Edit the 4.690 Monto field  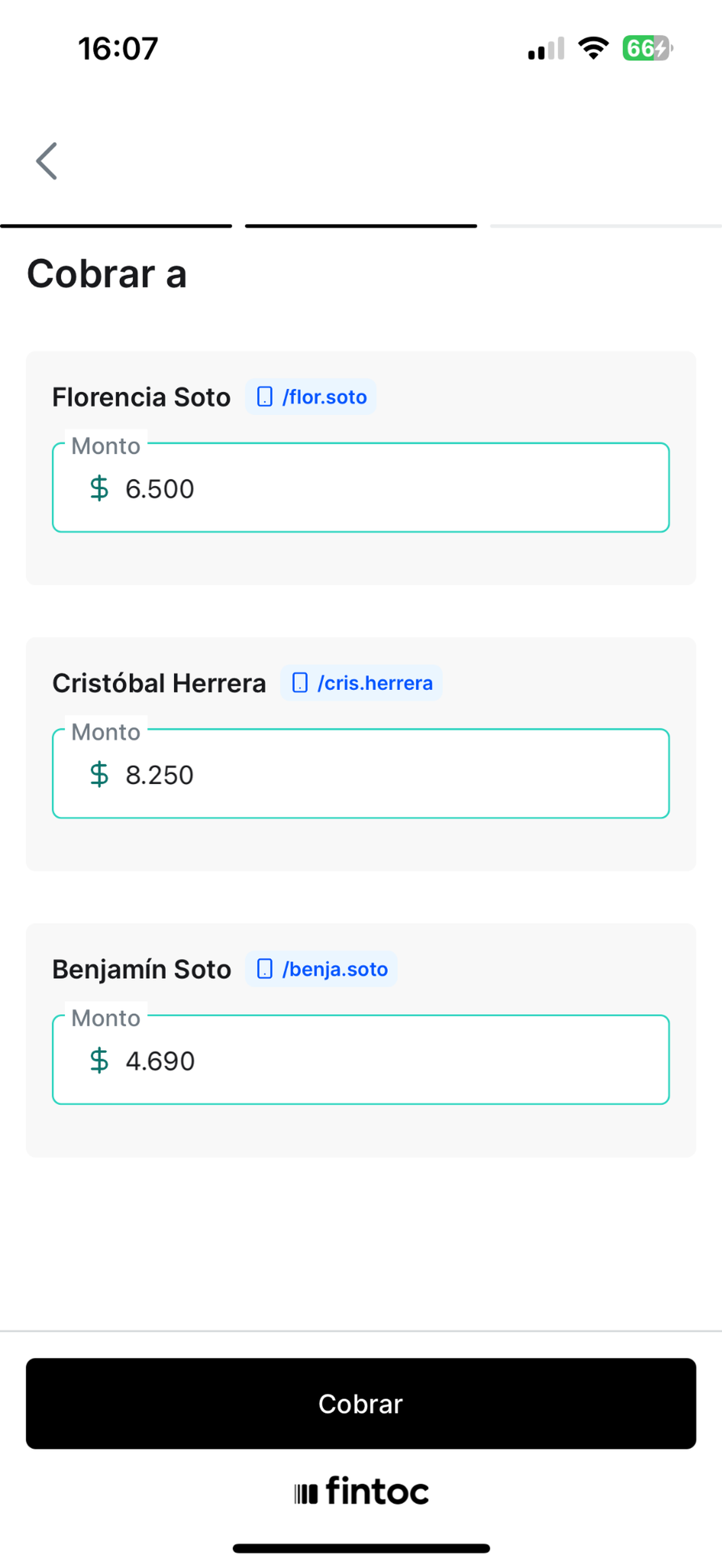pos(361,1060)
